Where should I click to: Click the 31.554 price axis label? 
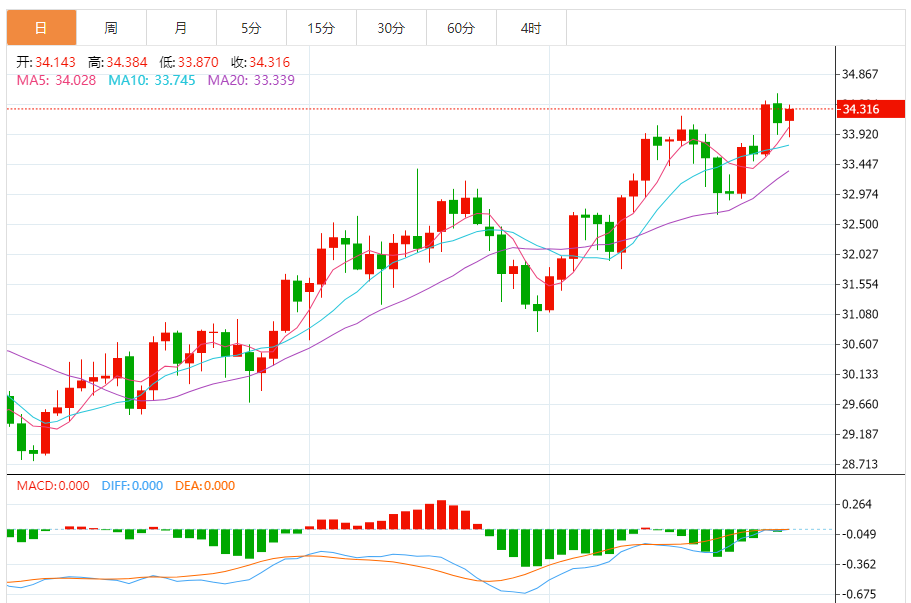[860, 284]
